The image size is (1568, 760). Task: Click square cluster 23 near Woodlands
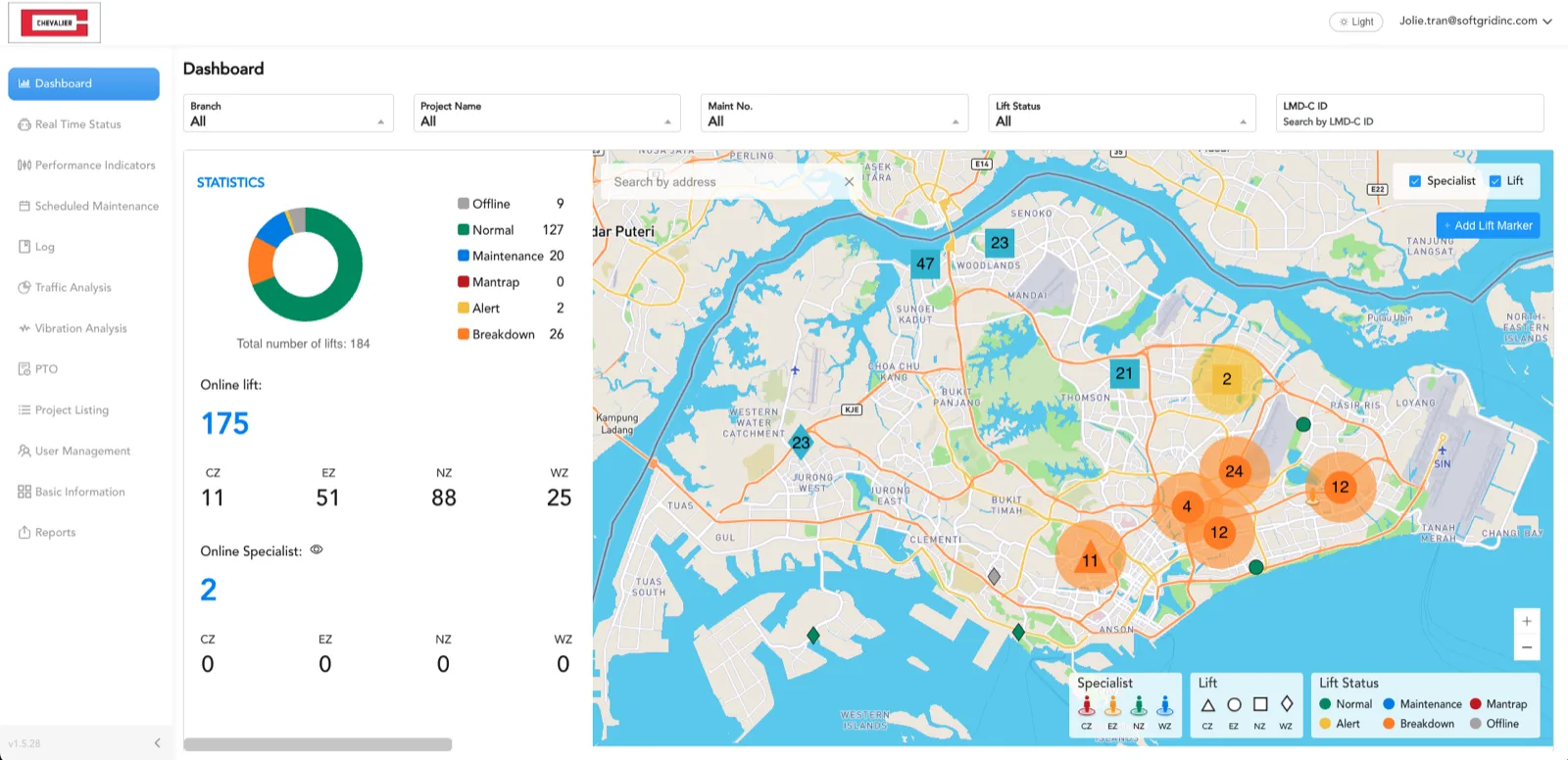(1000, 243)
